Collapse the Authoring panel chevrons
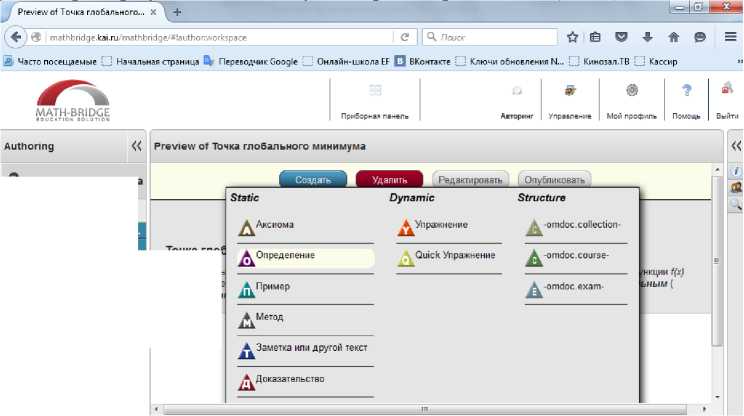Viewport: 744px width, 416px height. 136,146
